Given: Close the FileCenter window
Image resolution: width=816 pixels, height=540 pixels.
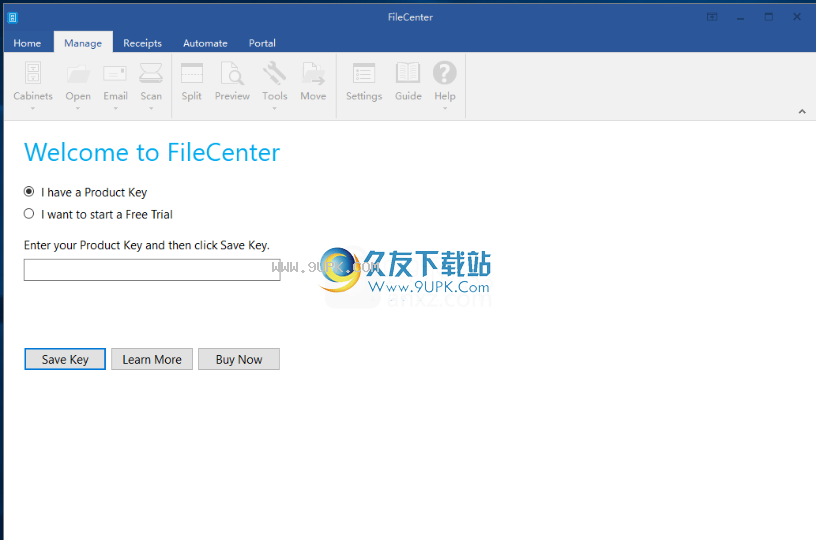Looking at the screenshot, I should coord(797,17).
